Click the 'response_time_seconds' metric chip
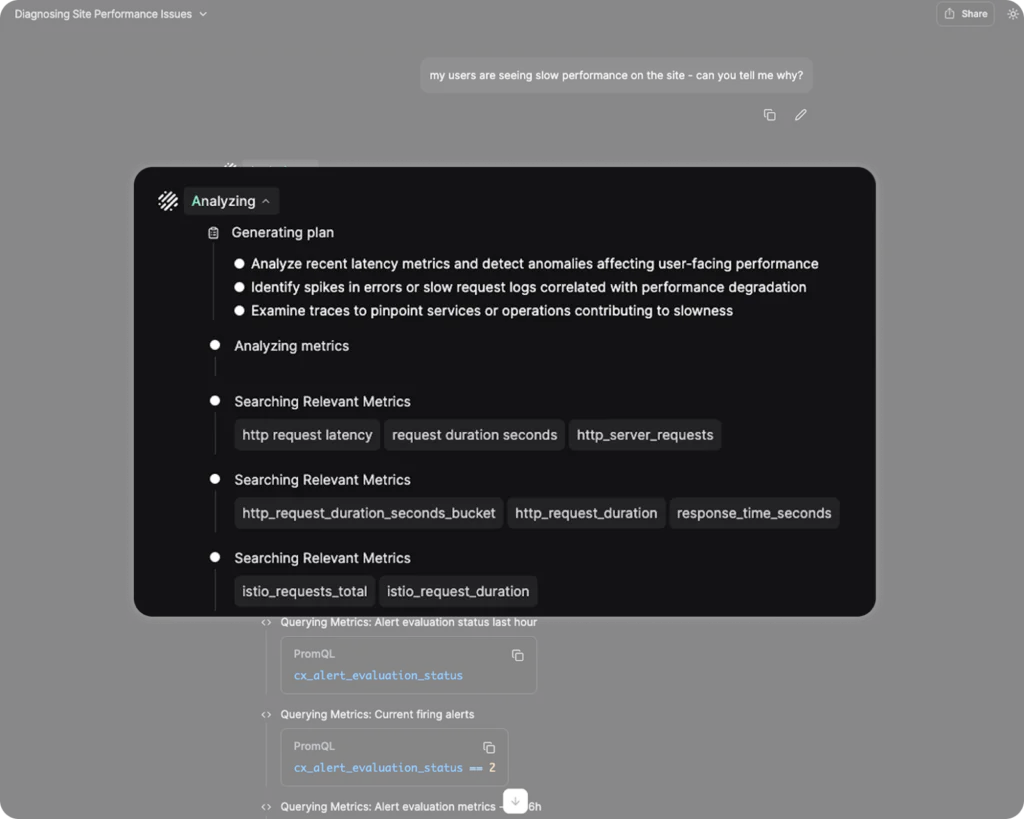This screenshot has width=1024, height=819. 754,513
